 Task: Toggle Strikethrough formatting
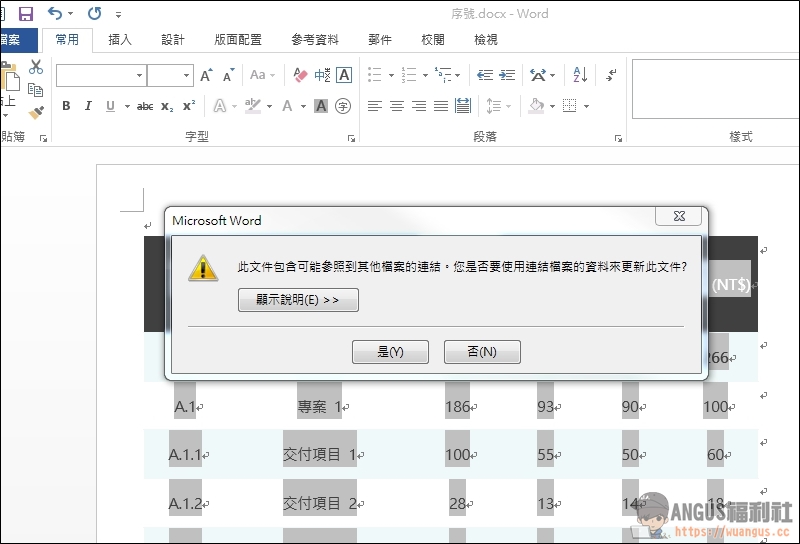(x=145, y=106)
